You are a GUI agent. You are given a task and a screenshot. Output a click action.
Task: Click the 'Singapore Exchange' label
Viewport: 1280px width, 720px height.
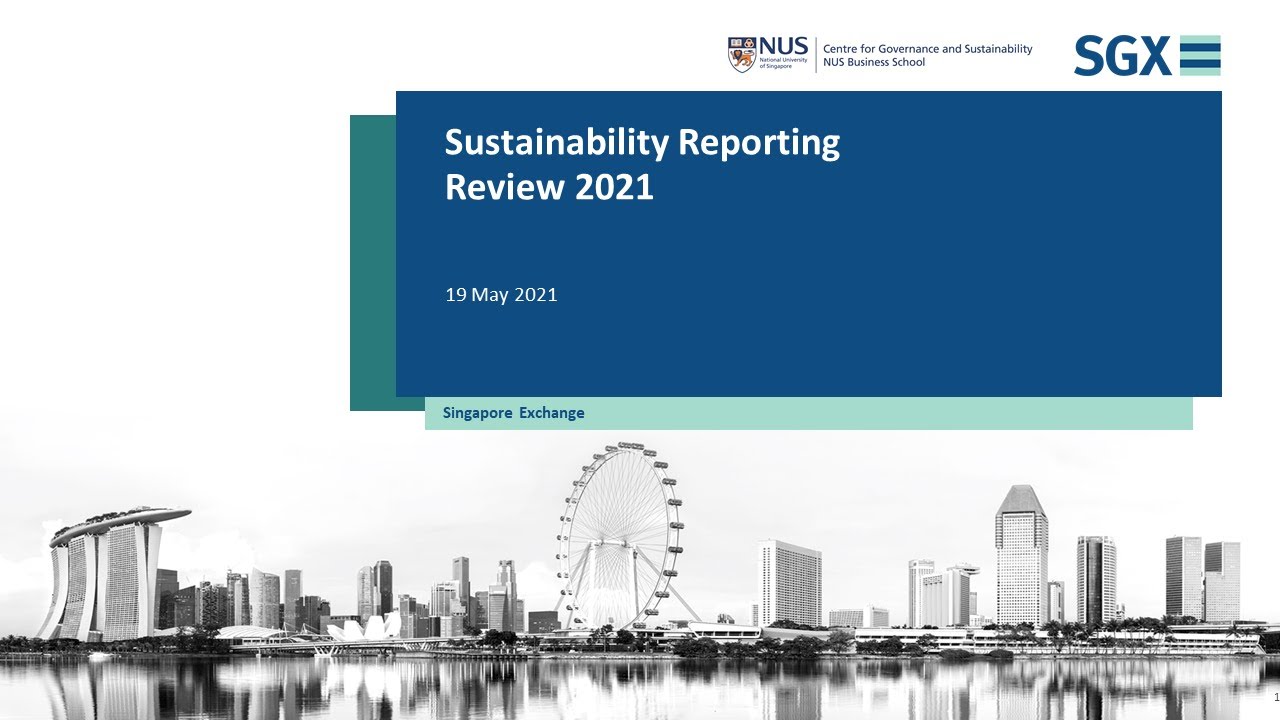point(514,413)
